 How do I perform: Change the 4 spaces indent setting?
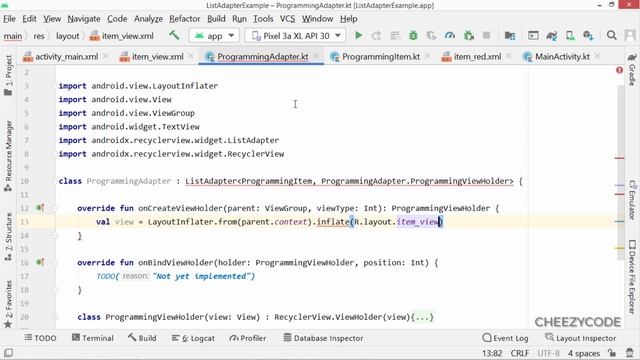(584, 353)
